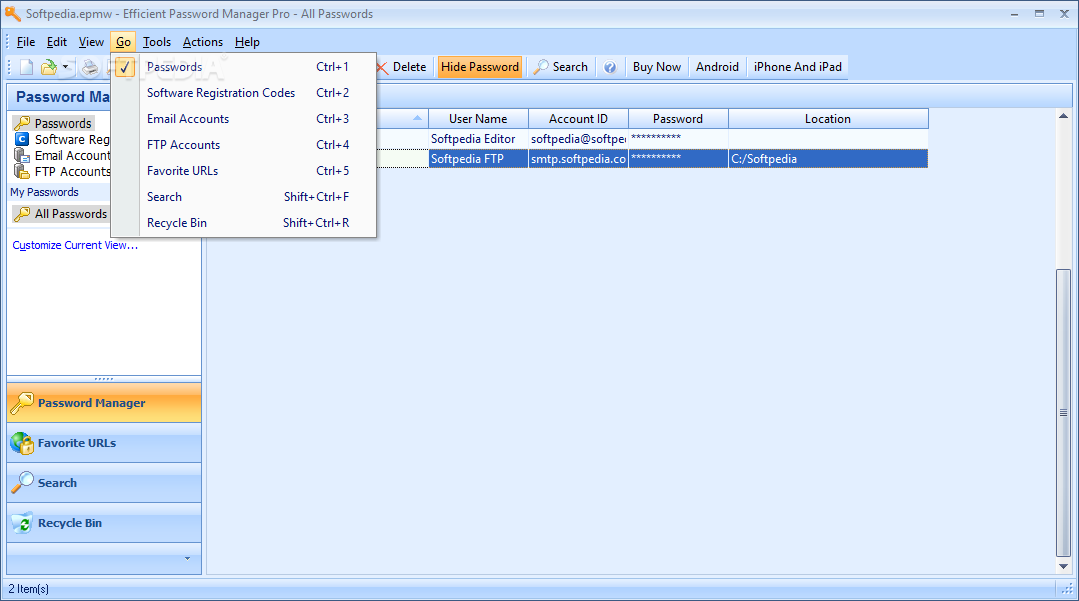Screen dimensions: 1079x601
Task: Choose FTP Accounts in the Go menu
Action: click(x=244, y=145)
